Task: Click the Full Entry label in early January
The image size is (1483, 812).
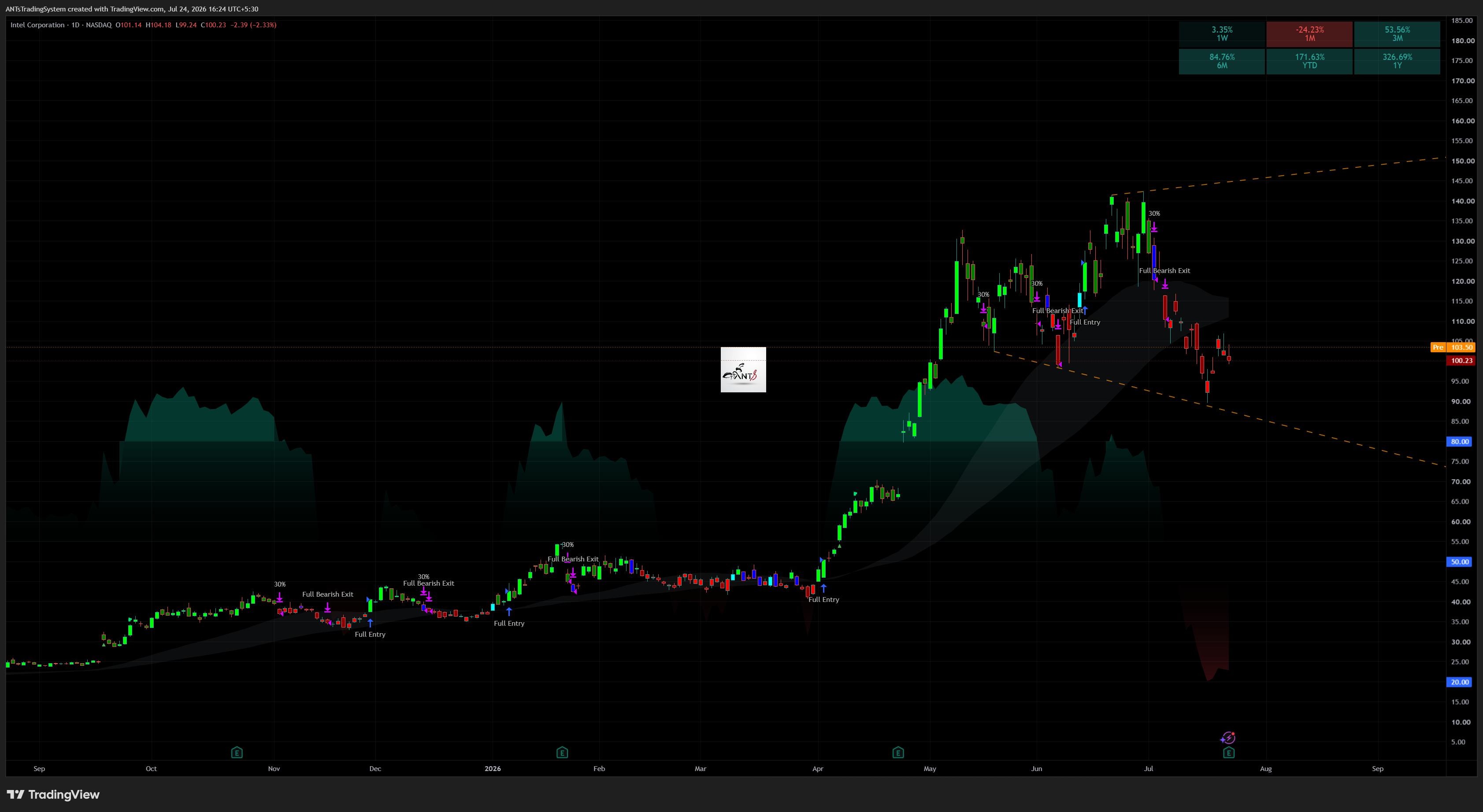Action: click(x=509, y=623)
